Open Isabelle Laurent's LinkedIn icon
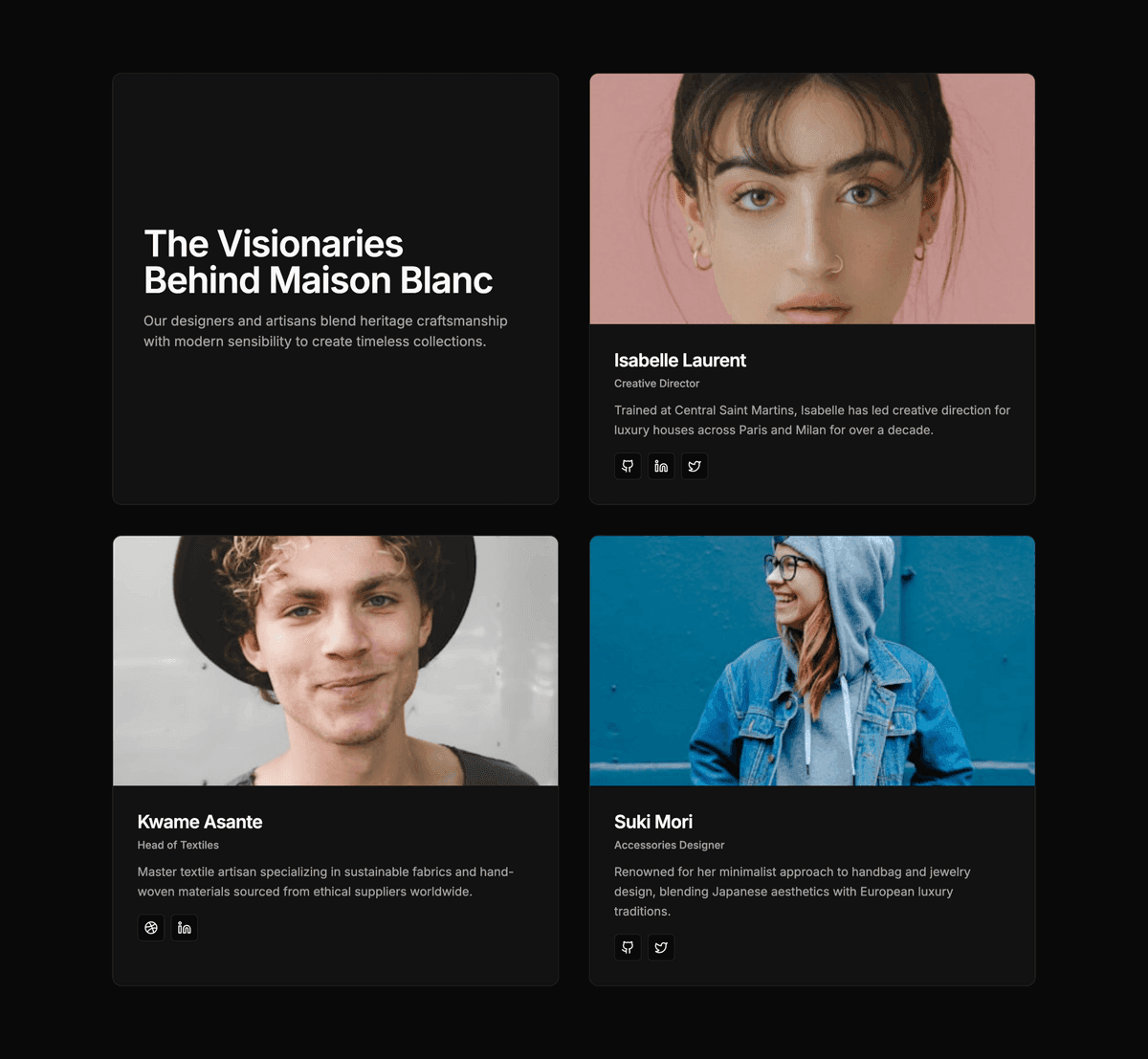Image resolution: width=1148 pixels, height=1059 pixels. (661, 466)
